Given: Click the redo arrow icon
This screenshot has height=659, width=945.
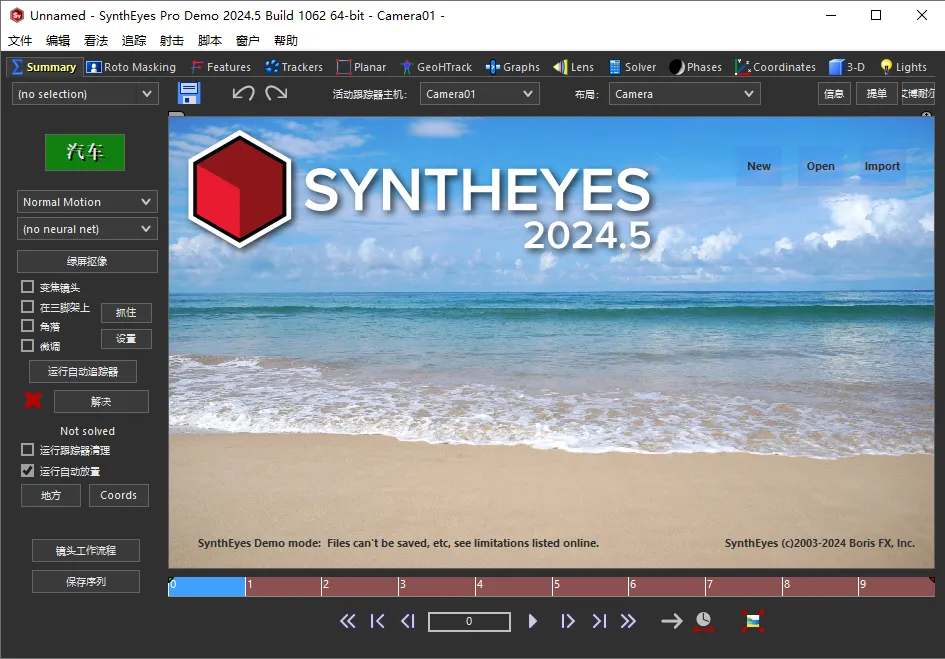Looking at the screenshot, I should tap(276, 93).
